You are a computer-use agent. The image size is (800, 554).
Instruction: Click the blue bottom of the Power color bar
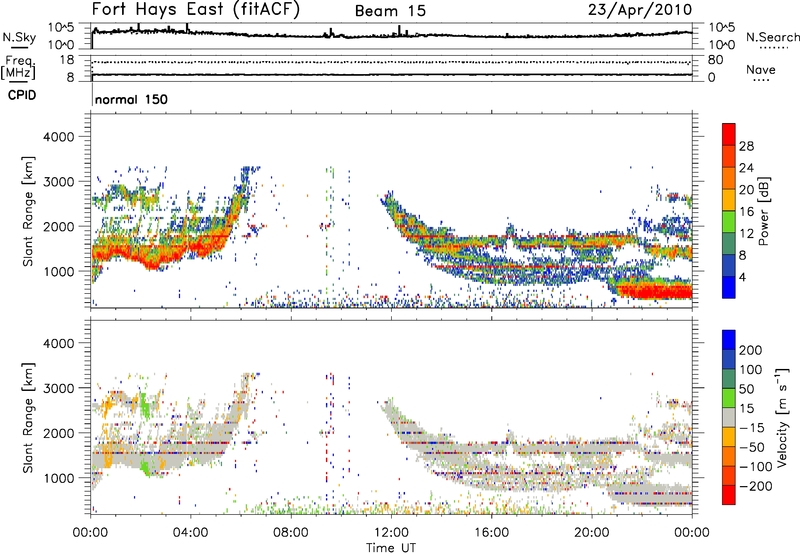coord(729,287)
